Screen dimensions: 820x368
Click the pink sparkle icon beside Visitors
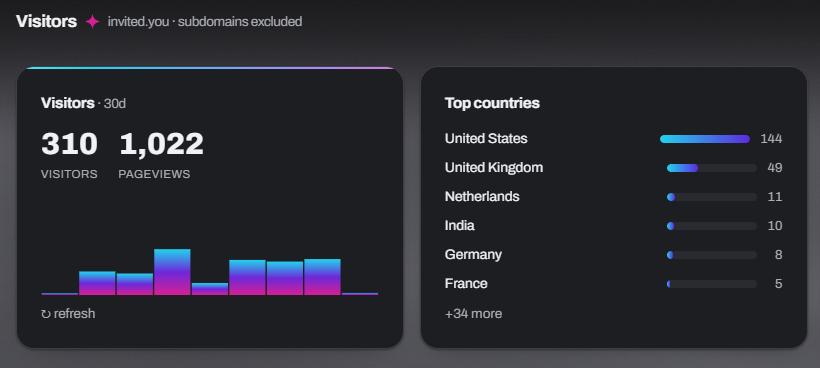point(93,21)
